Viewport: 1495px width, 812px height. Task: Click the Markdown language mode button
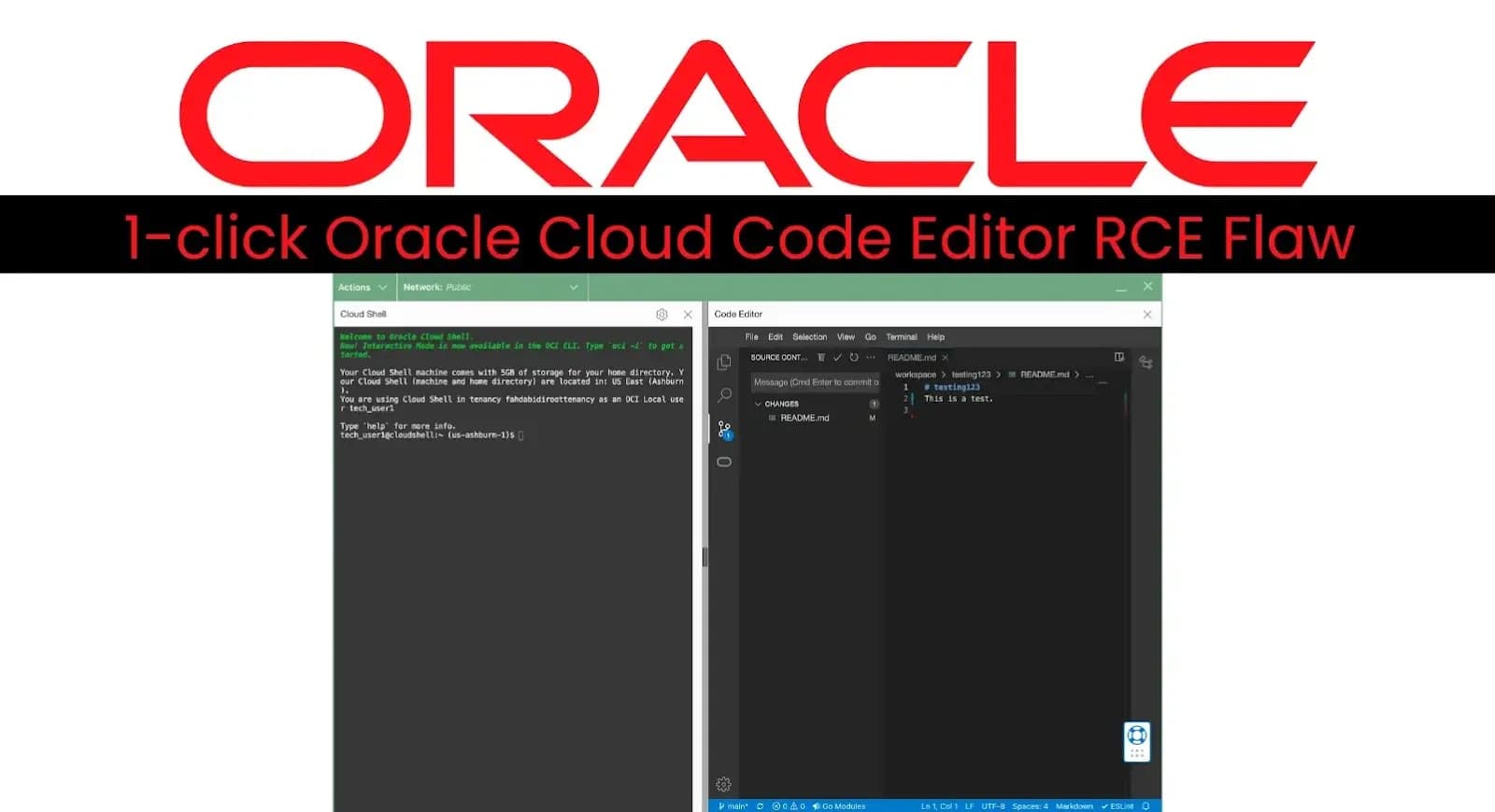pos(1074,805)
